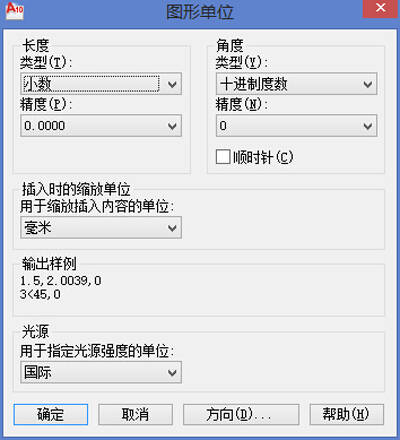Open the 光源 intensity unit dropdown arrow
Screen dimensions: 400x440
coord(172,372)
